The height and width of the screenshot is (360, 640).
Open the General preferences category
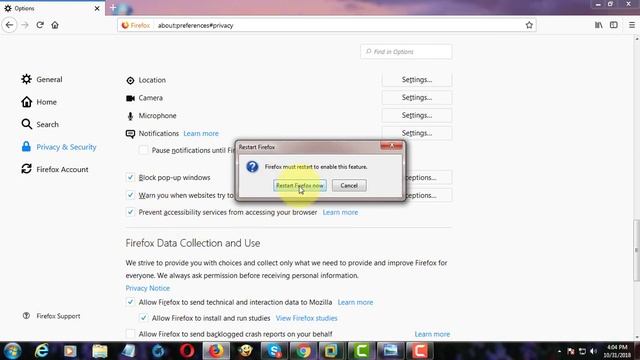point(42,79)
